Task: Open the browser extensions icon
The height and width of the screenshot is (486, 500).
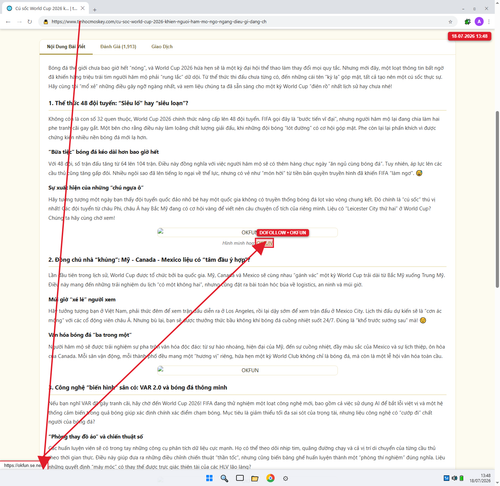Action: pos(468,22)
